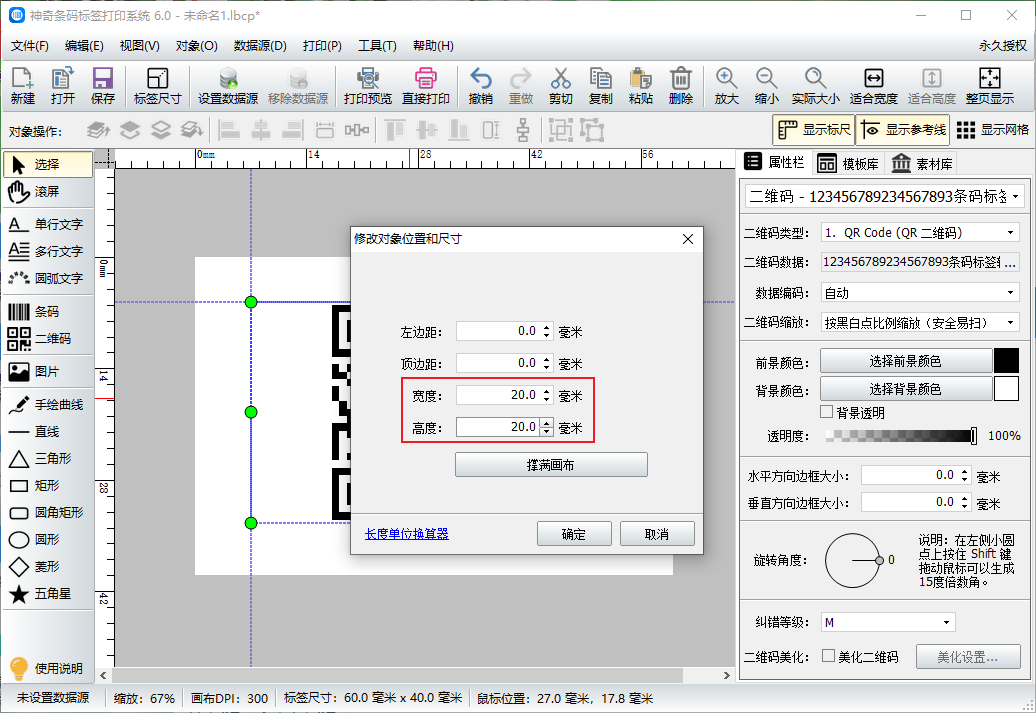
Task: Select the 三角形 triangle tool
Action: coord(48,459)
